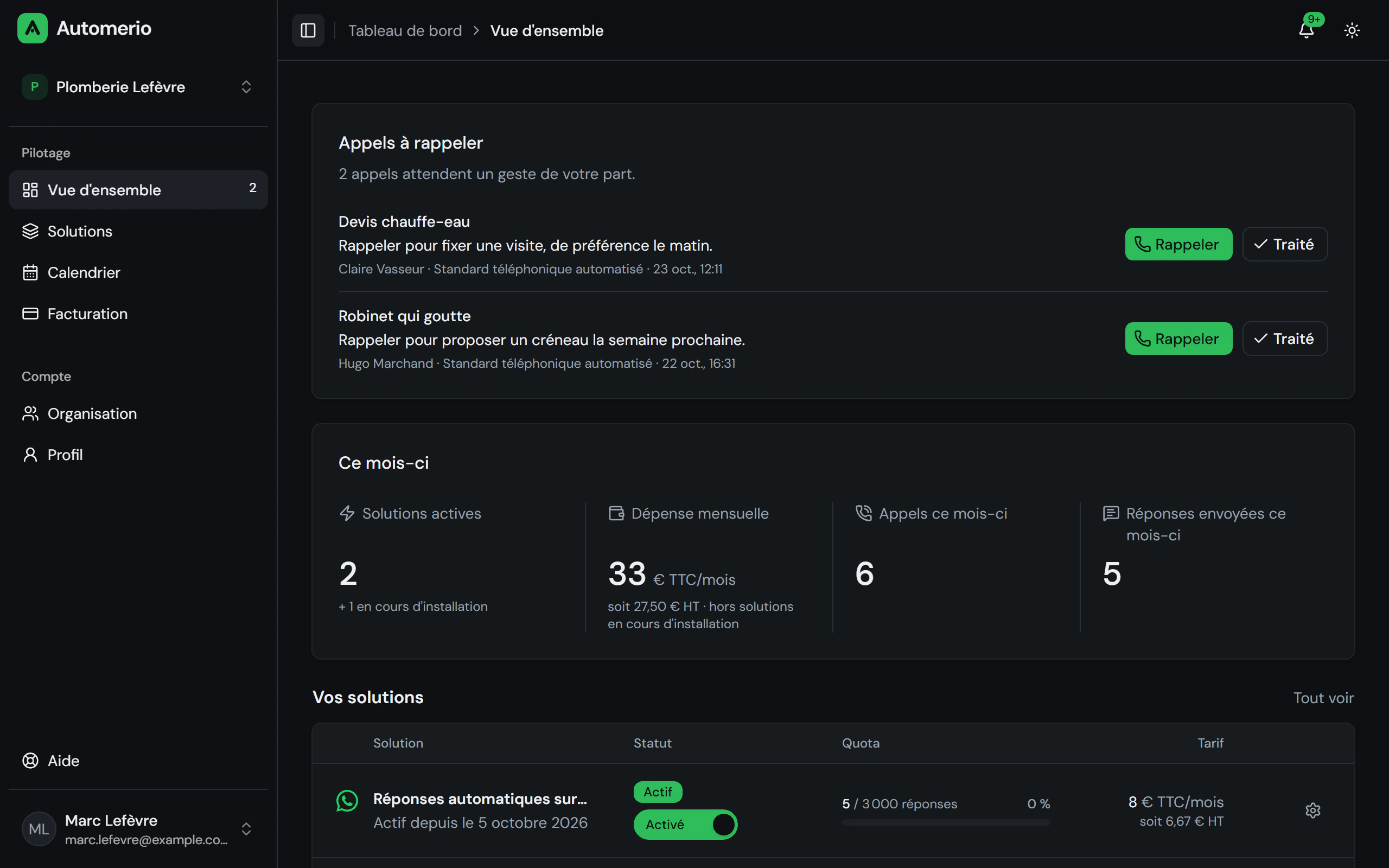Click the Vue d'ensemble badge count 2
1389x868 pixels.
tap(252, 188)
